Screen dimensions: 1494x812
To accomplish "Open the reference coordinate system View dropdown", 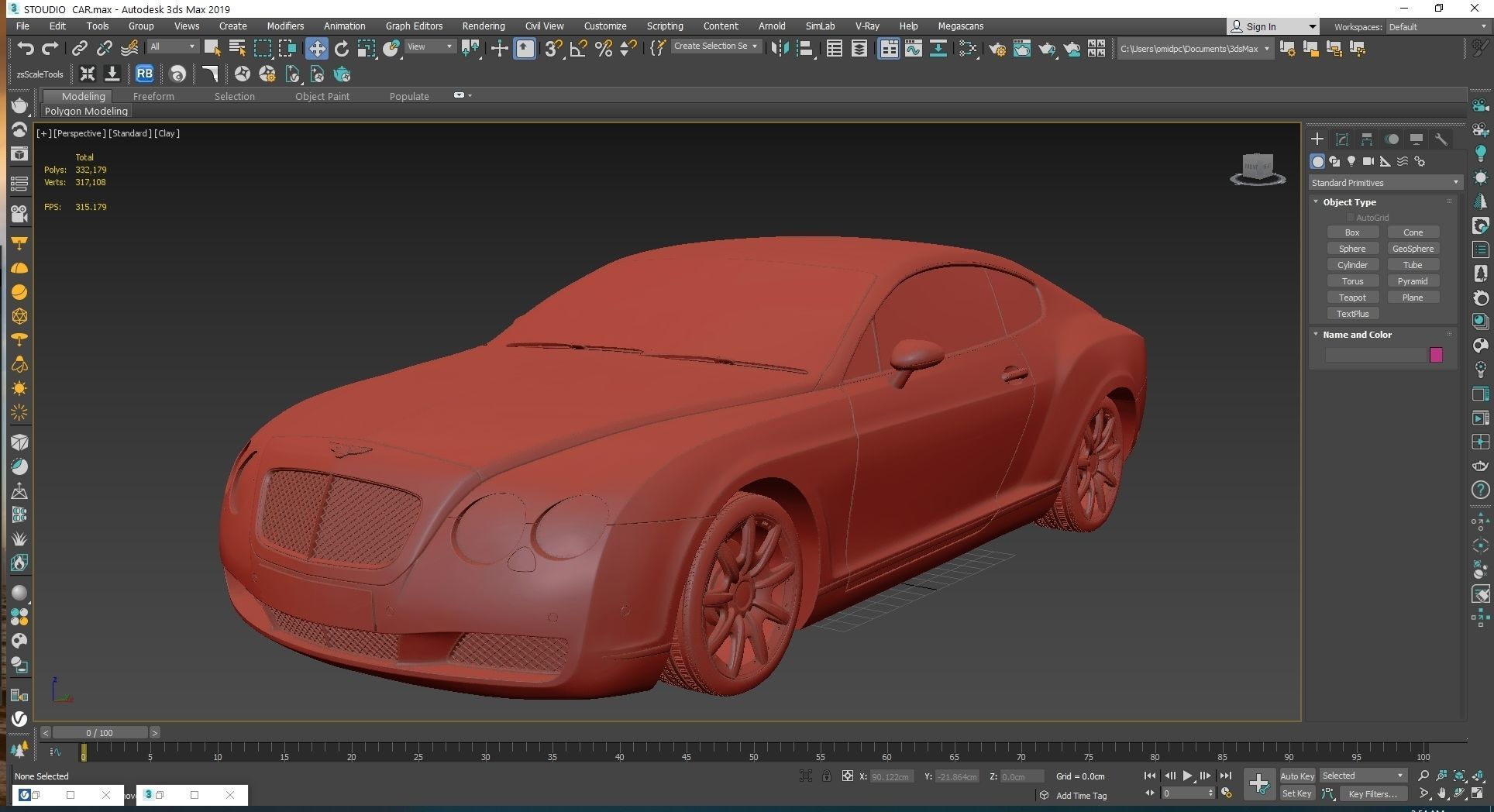I will pyautogui.click(x=430, y=46).
